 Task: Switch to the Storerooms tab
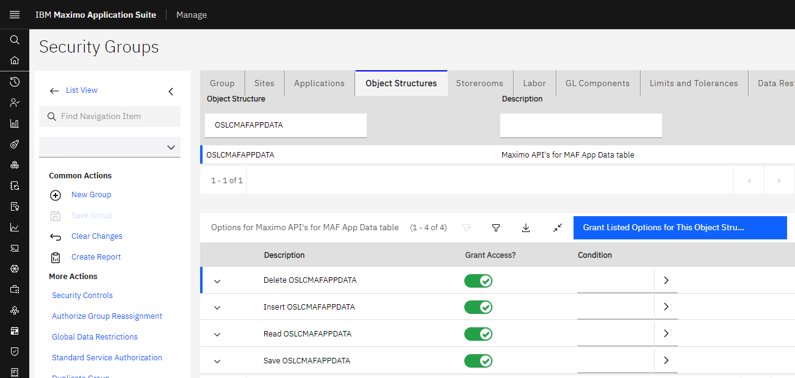click(479, 83)
